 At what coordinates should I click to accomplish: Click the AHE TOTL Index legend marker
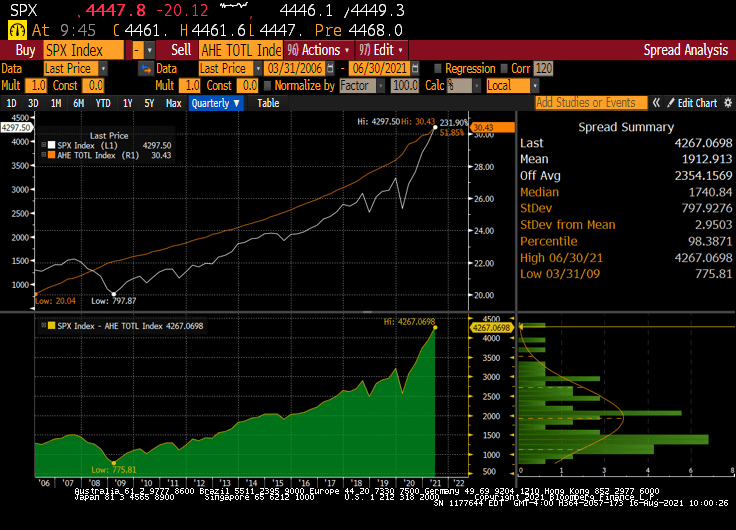tap(49, 156)
